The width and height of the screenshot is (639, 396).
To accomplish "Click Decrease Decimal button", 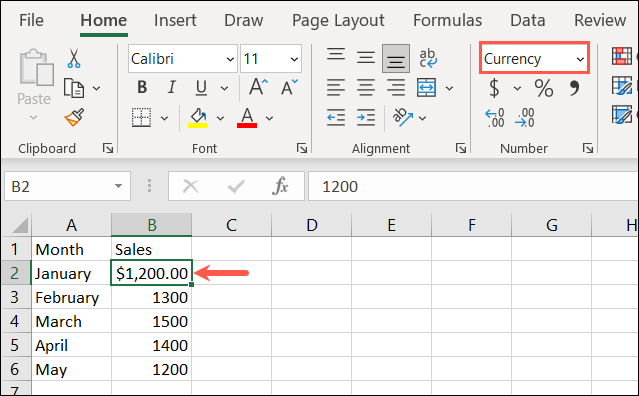I will coord(524,118).
